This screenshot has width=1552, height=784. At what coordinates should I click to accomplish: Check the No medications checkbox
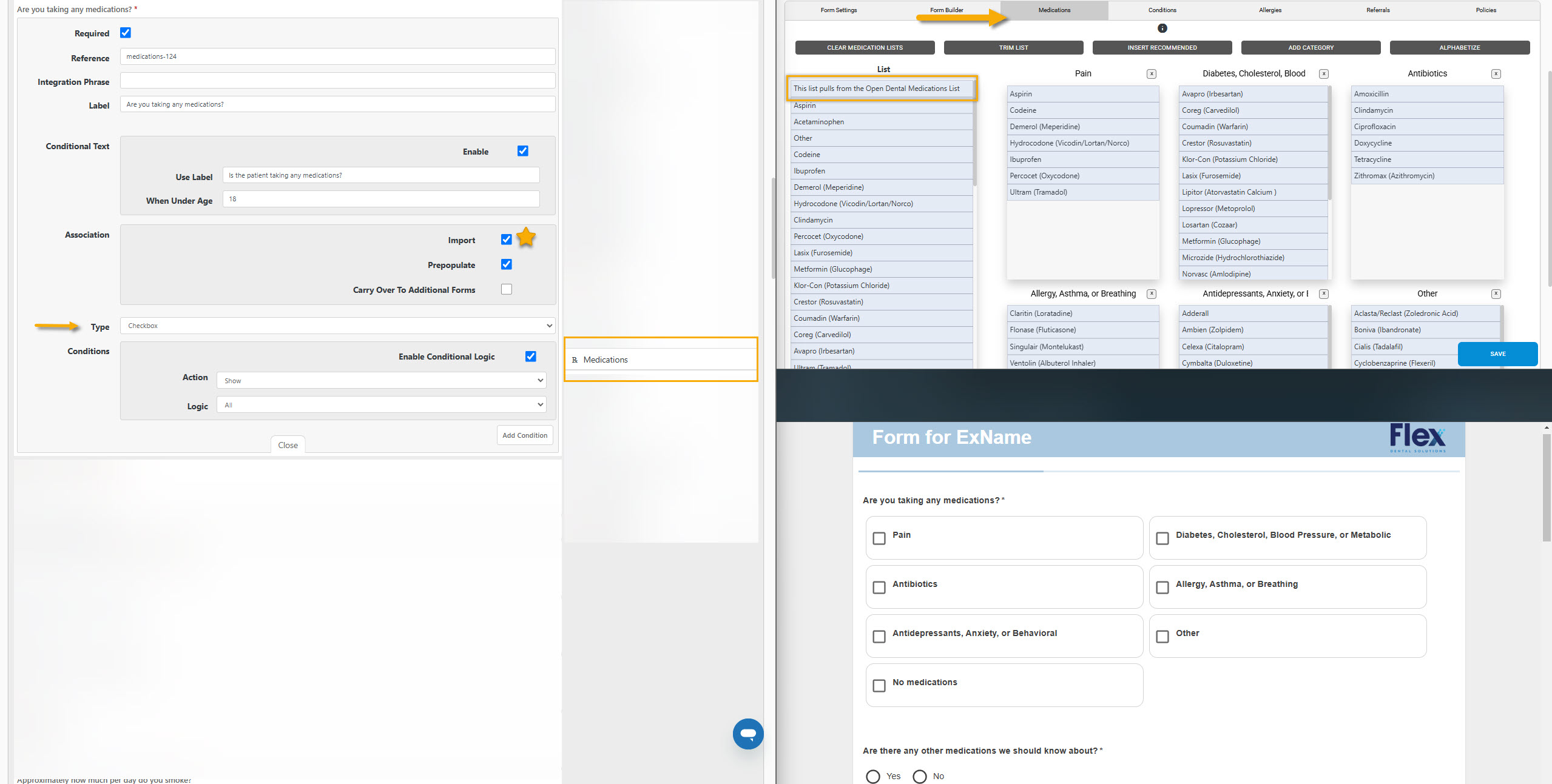tap(879, 686)
